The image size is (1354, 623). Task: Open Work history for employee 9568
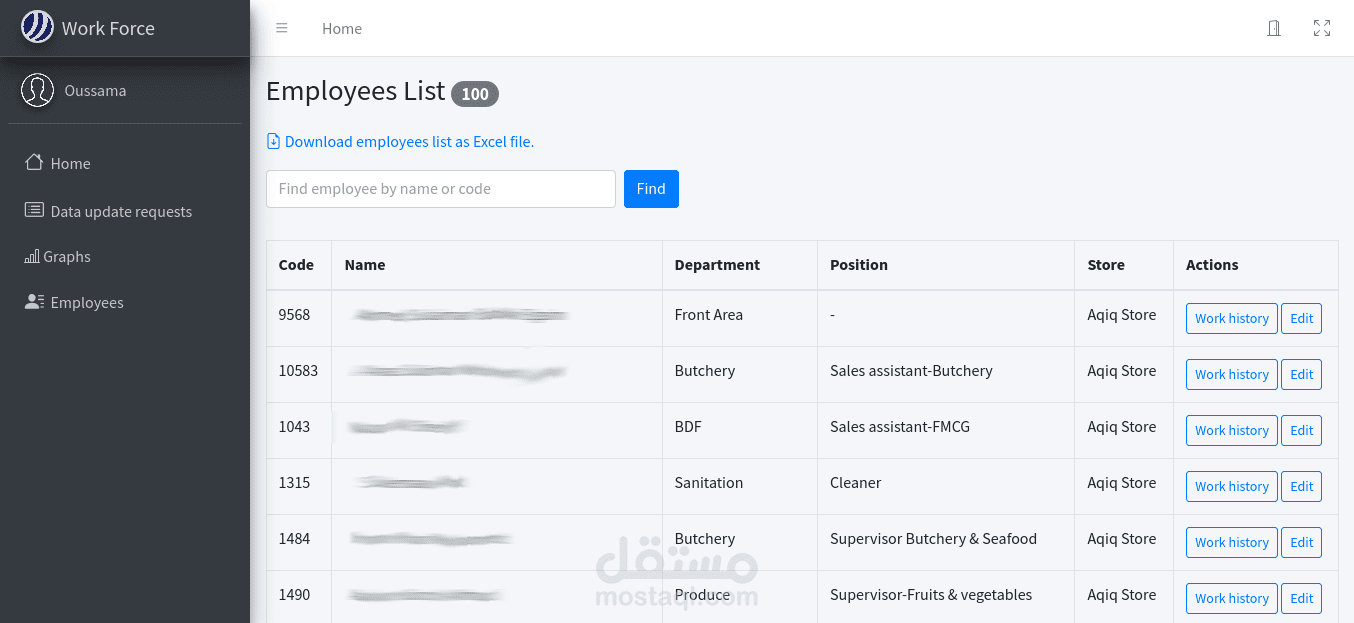tap(1231, 318)
